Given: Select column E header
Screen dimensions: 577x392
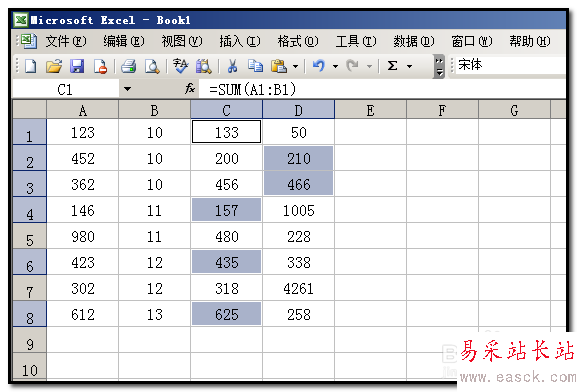Looking at the screenshot, I should pyautogui.click(x=371, y=110).
